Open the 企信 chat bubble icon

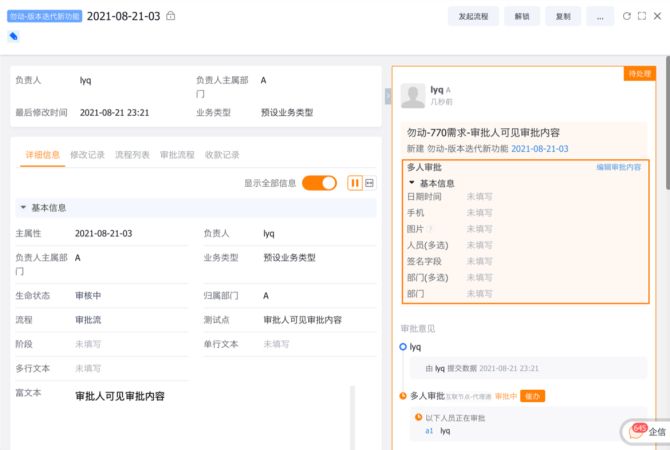pyautogui.click(x=636, y=431)
